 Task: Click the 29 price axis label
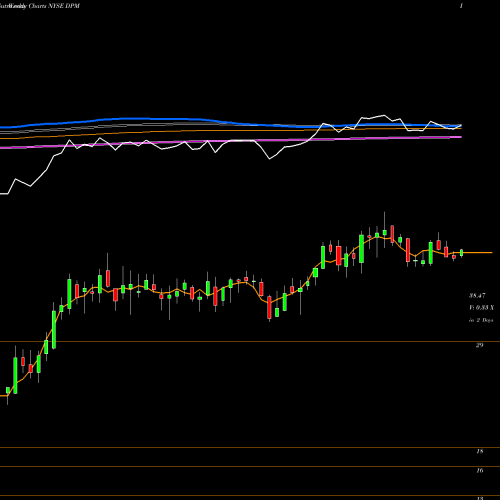coord(479,345)
